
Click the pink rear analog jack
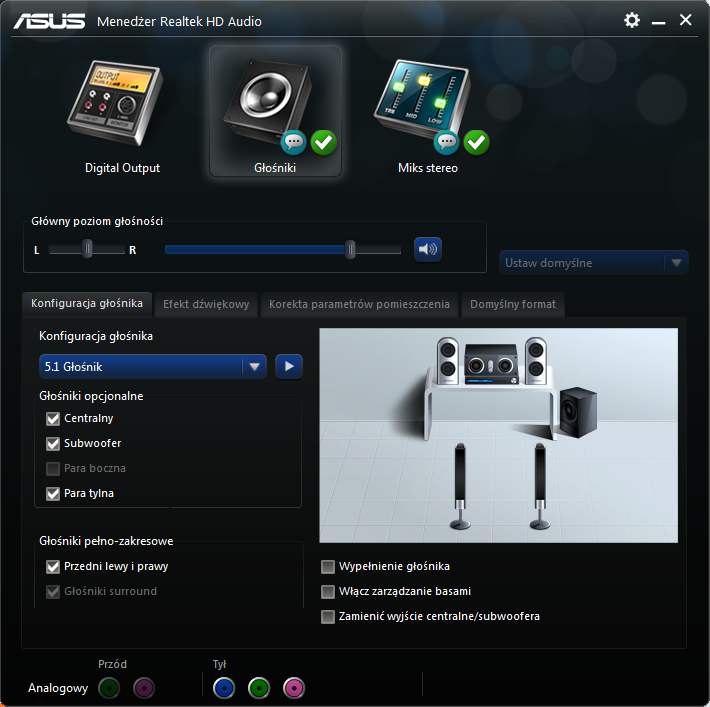(x=294, y=688)
